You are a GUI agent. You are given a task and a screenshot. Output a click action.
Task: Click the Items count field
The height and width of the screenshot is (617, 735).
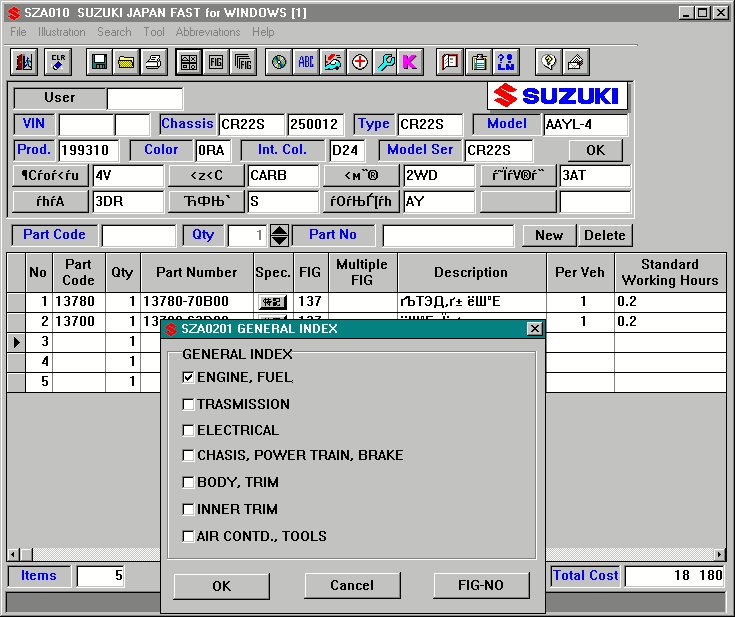pos(100,576)
